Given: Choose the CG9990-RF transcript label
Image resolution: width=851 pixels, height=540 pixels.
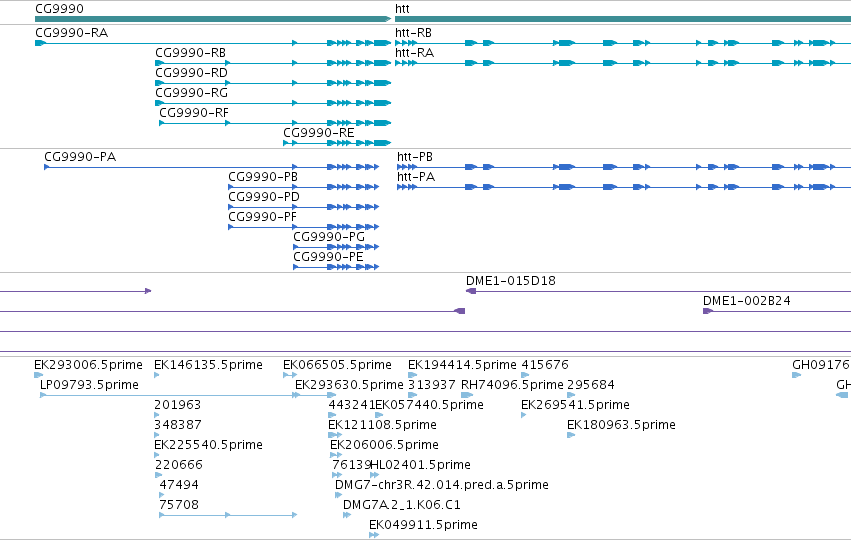Looking at the screenshot, I should 194,113.
